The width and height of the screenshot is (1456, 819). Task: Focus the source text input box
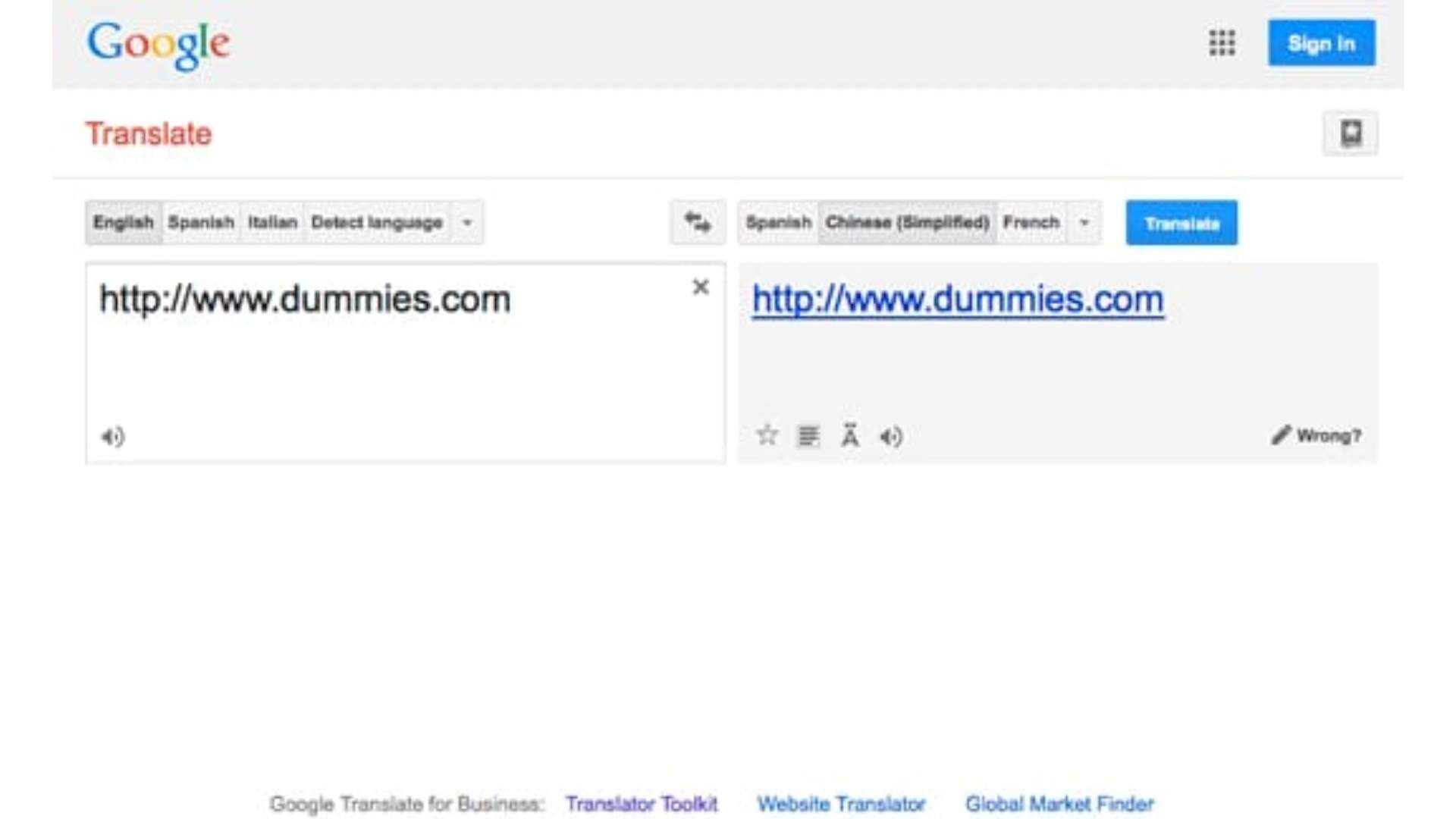[x=406, y=362]
